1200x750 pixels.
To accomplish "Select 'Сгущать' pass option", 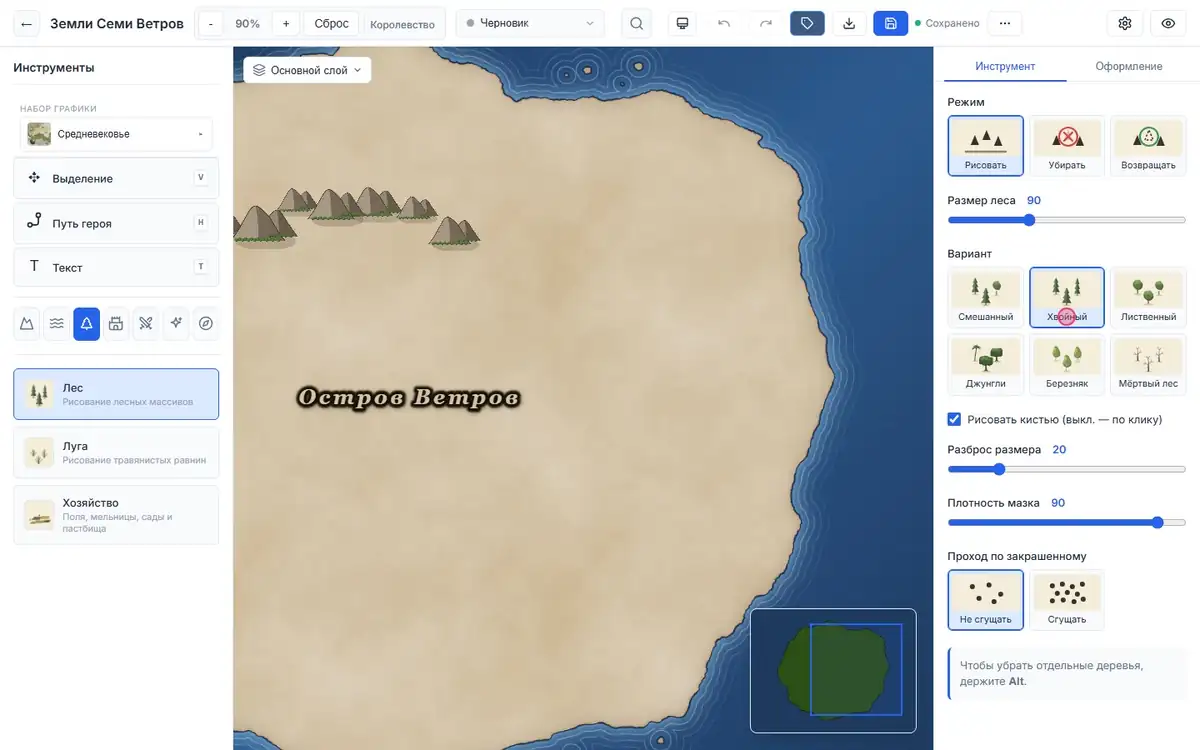I will [1067, 600].
